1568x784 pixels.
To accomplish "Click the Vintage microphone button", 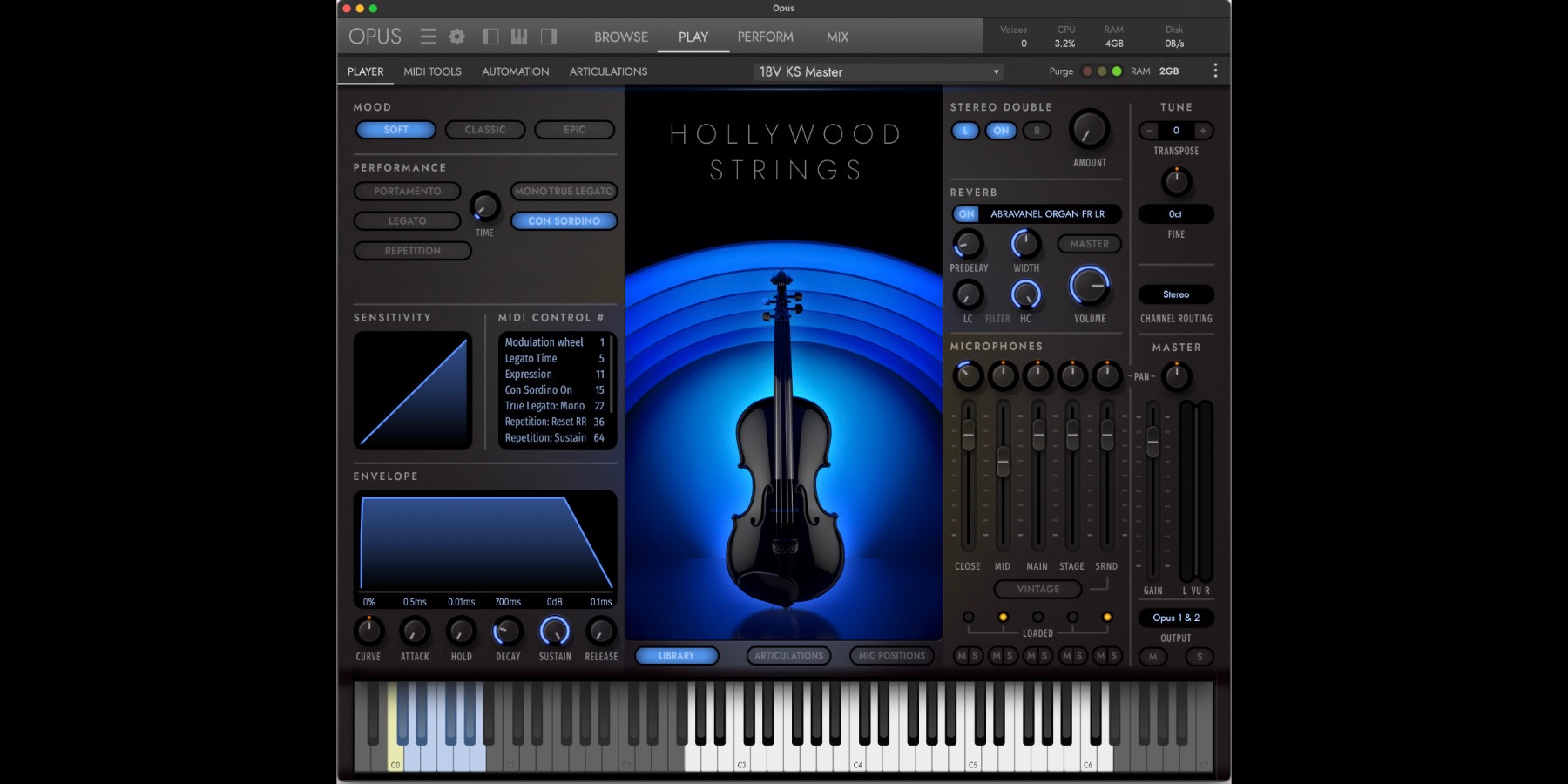I will tap(1037, 589).
